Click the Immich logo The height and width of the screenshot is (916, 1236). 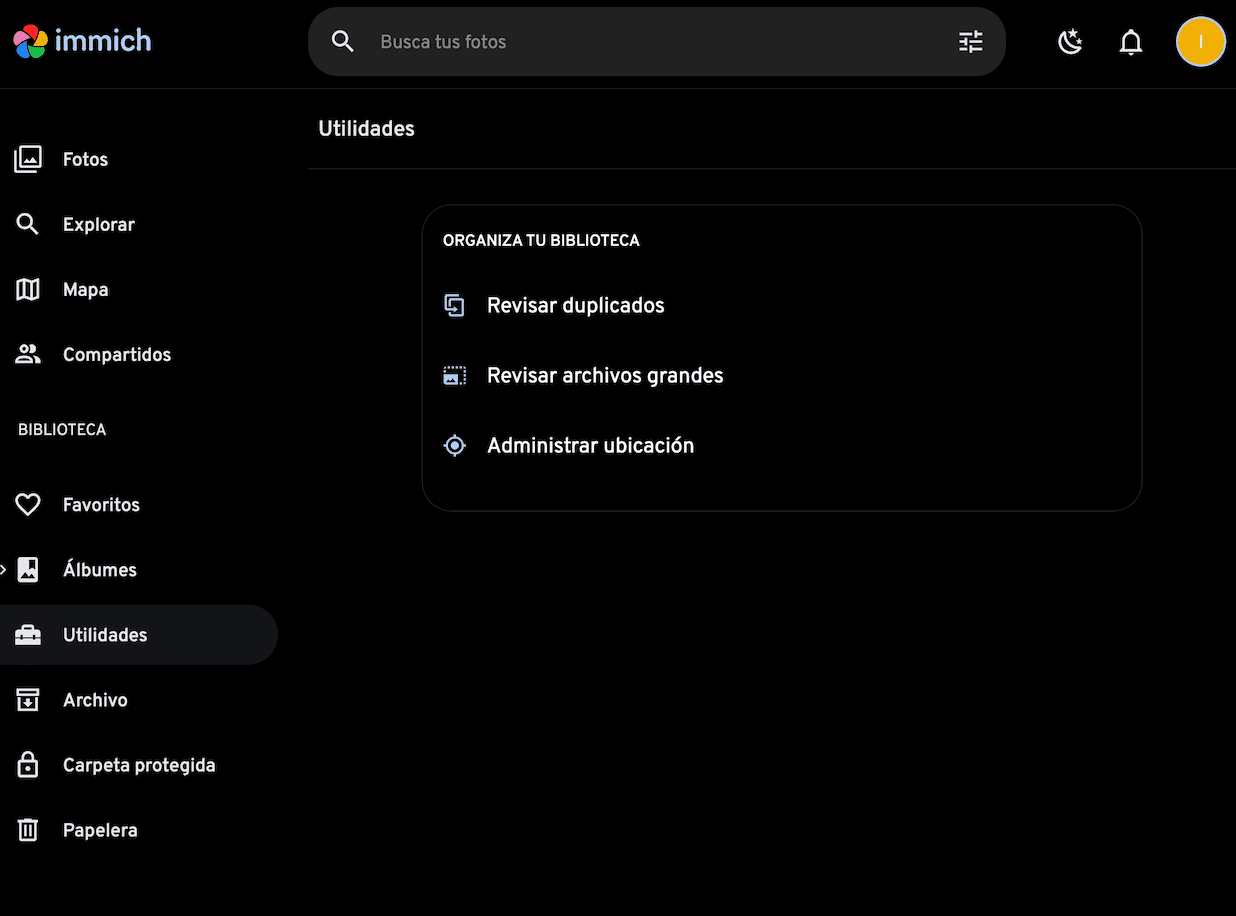[x=82, y=42]
